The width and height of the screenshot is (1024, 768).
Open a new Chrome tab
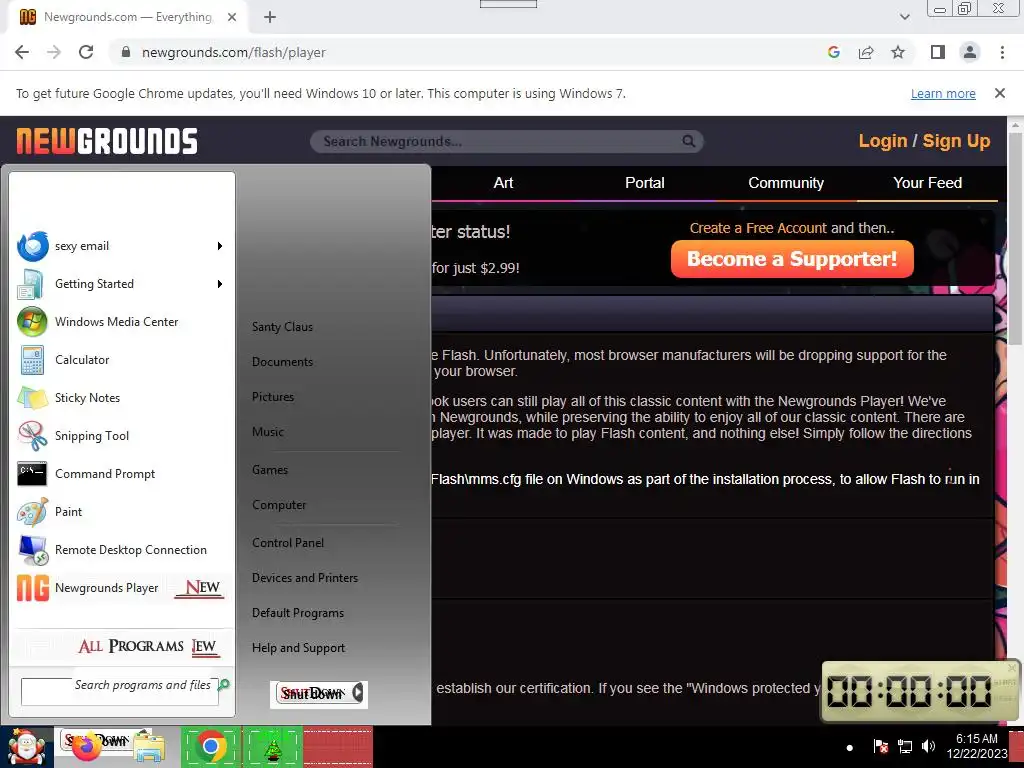click(x=270, y=17)
